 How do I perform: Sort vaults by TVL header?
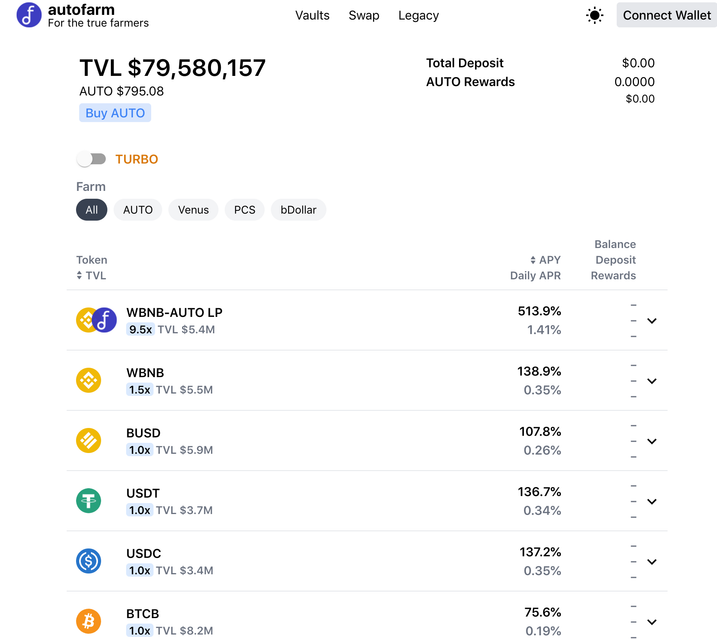[x=91, y=276]
